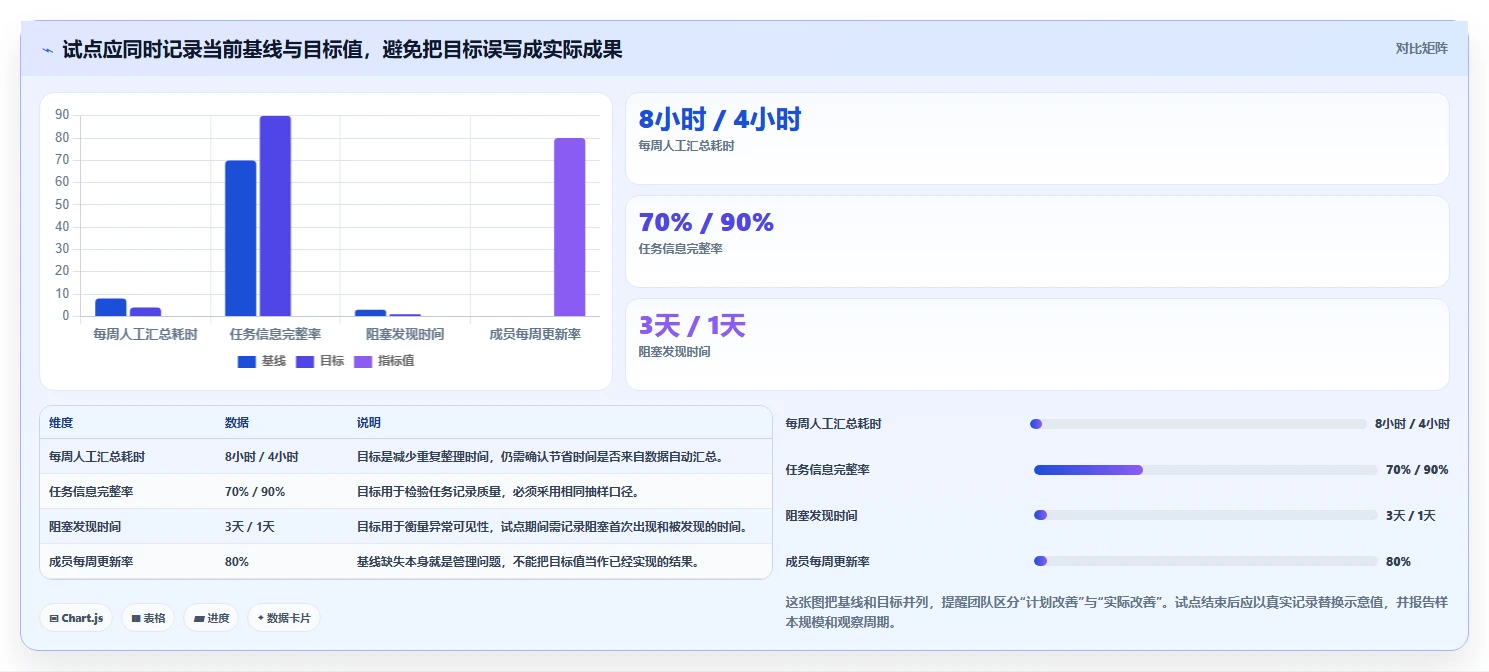Click the blue 基线 bar for 任务信息完整率
The image size is (1489, 672).
pyautogui.click(x=240, y=238)
